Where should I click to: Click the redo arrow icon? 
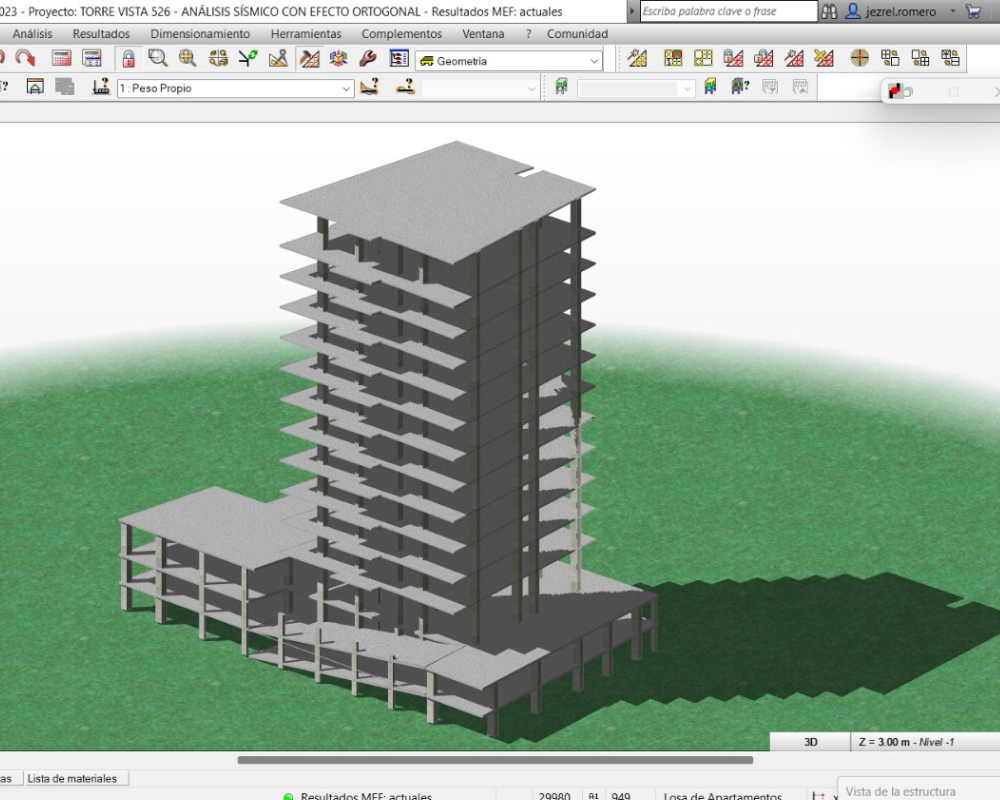pyautogui.click(x=25, y=59)
